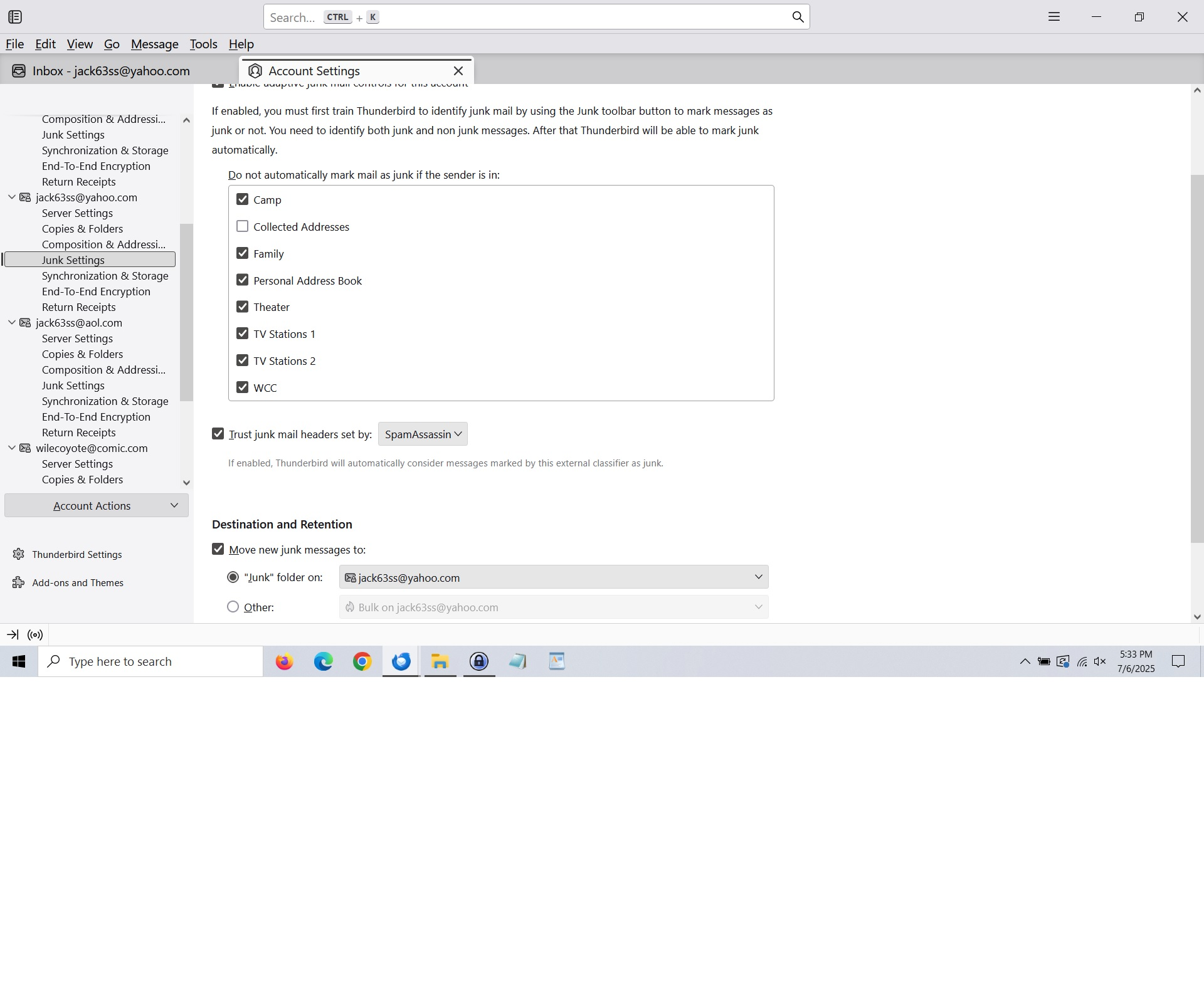Open the View menu

[80, 44]
